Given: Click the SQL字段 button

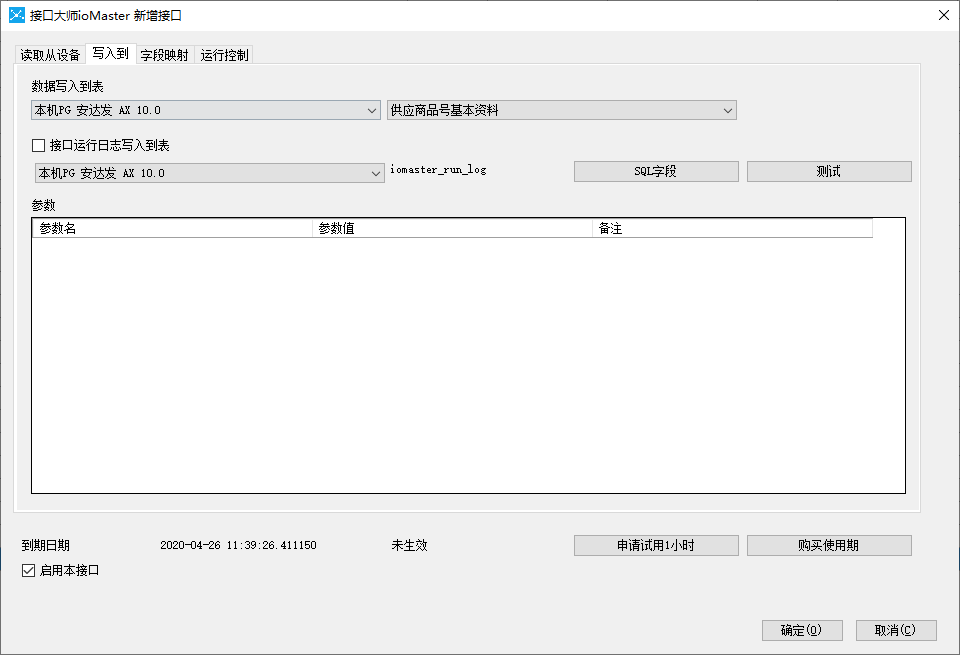Looking at the screenshot, I should point(655,171).
